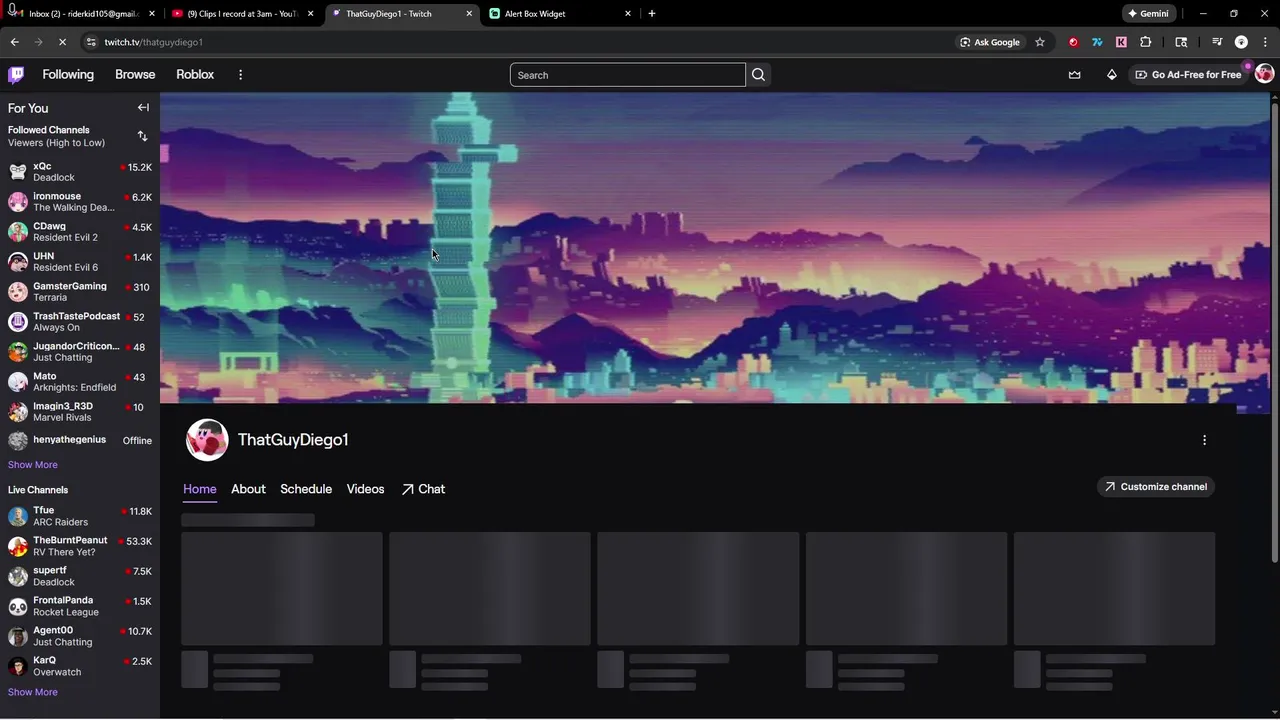The width and height of the screenshot is (1280, 720).
Task: Open more options next to Roblox
Action: click(240, 75)
